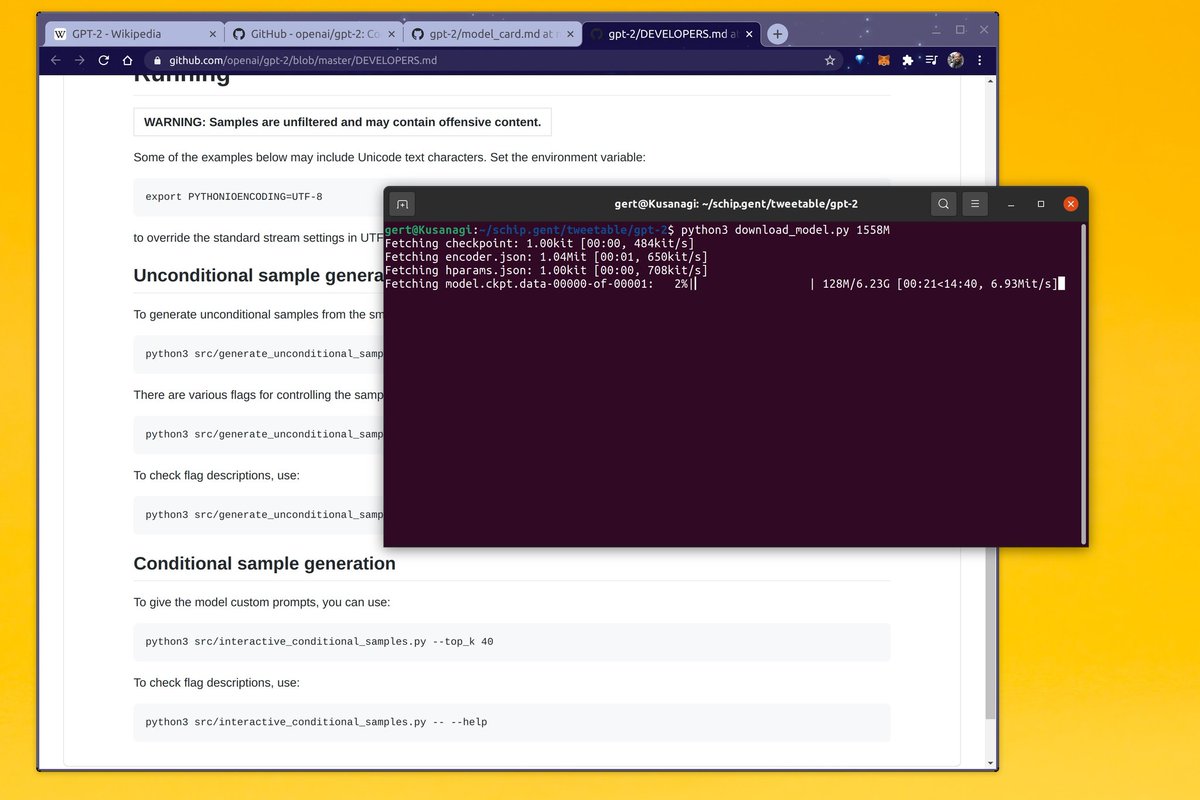The height and width of the screenshot is (800, 1200).
Task: Click the 'Some of the examples below' paragraph
Action: coord(390,157)
